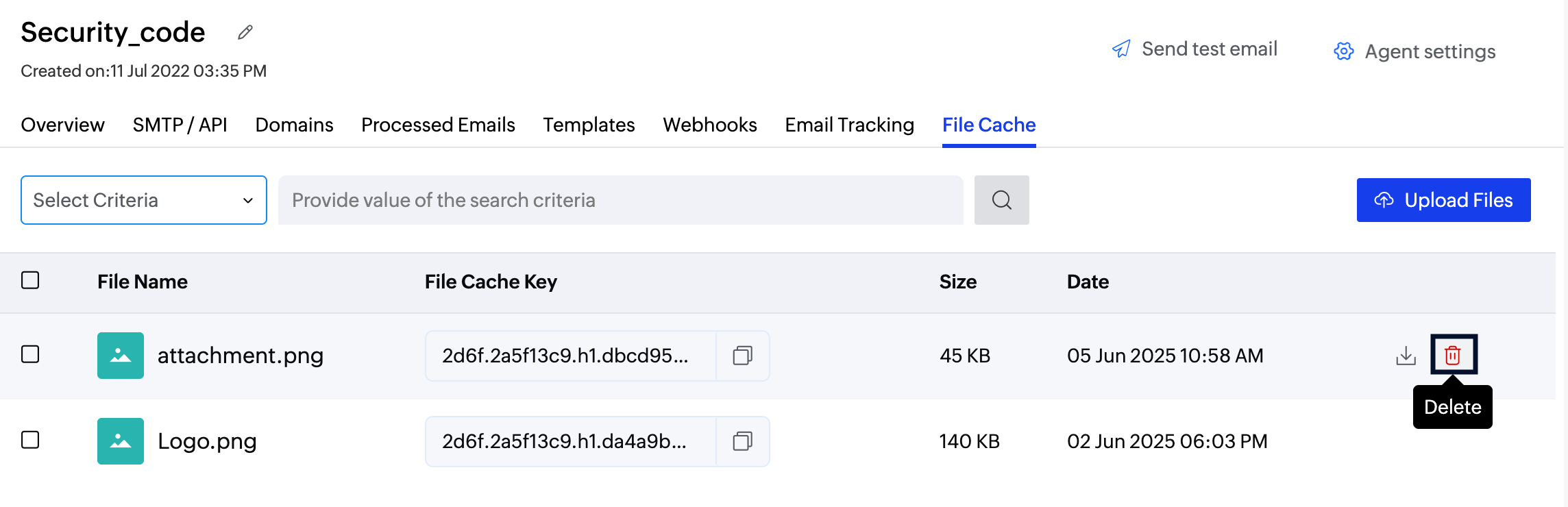The height and width of the screenshot is (507, 1568).
Task: Copy the file cache key for attachment.png
Action: 742,356
